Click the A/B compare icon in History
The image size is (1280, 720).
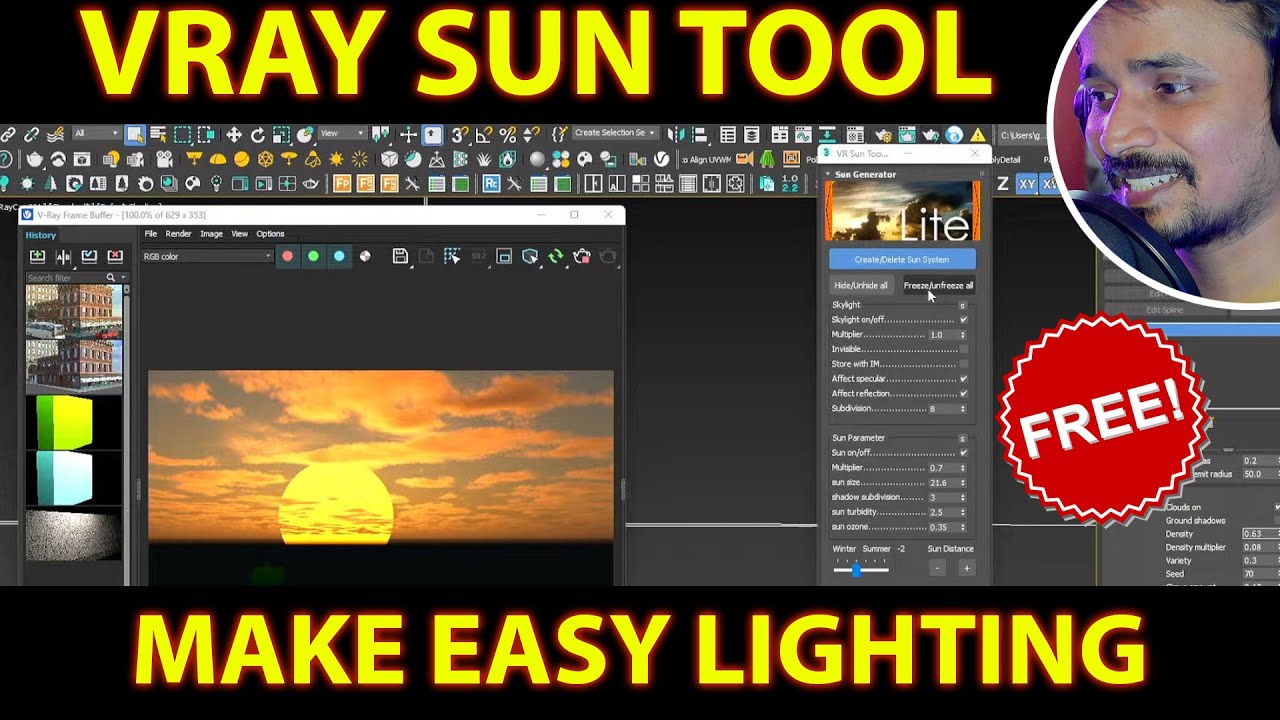[63, 257]
